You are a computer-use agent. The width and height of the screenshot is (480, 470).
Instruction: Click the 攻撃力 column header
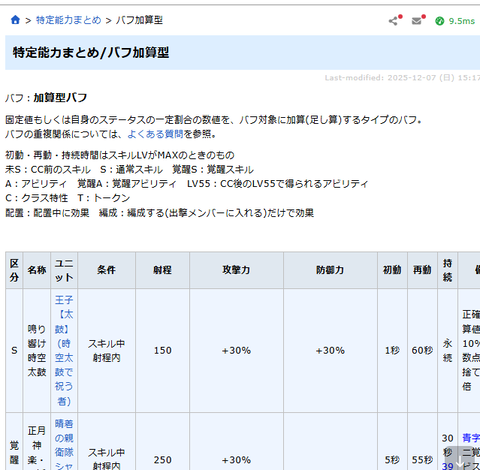pos(236,270)
